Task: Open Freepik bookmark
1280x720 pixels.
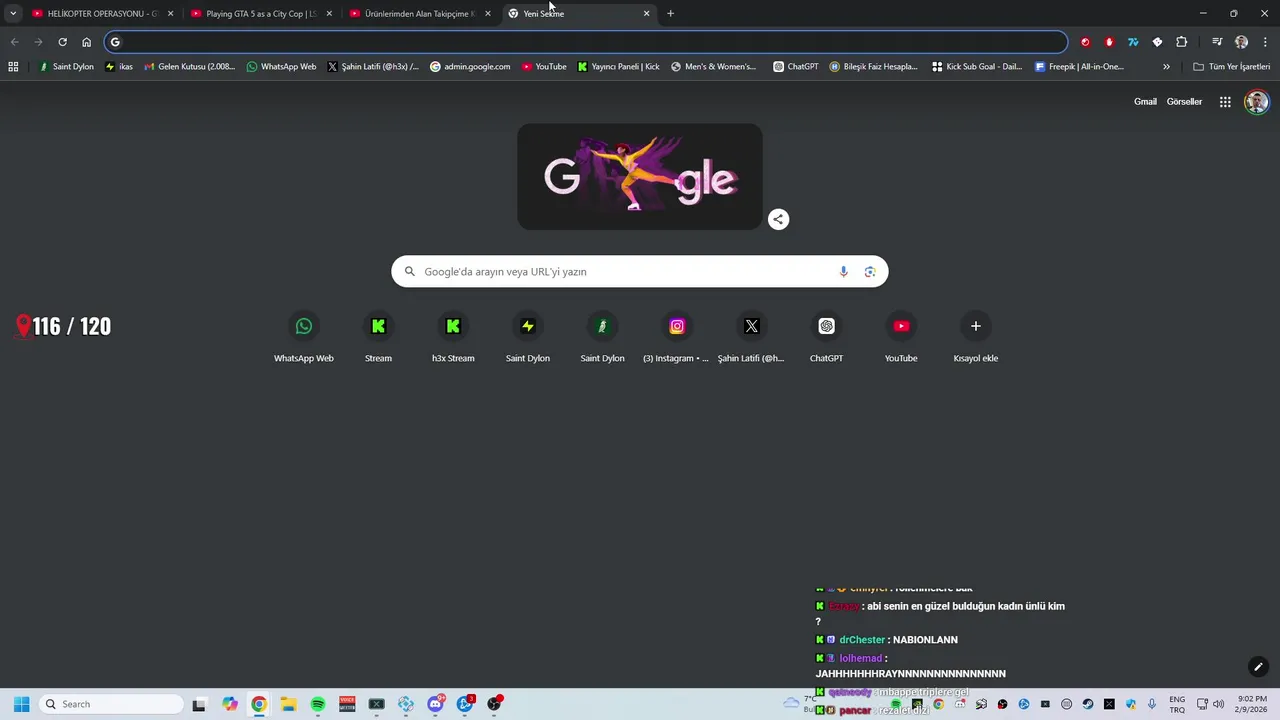Action: point(1079,67)
